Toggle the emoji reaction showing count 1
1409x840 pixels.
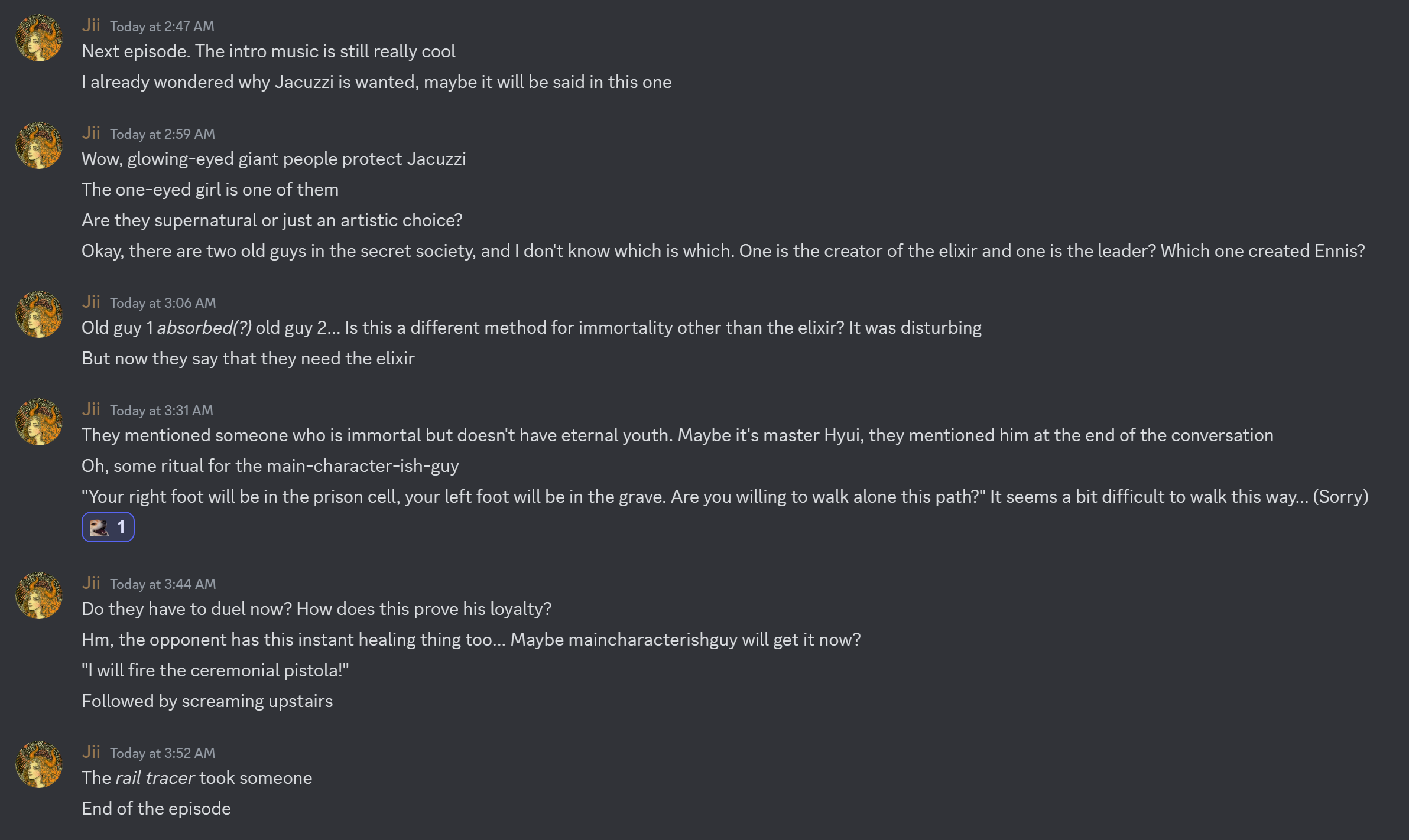[x=108, y=527]
